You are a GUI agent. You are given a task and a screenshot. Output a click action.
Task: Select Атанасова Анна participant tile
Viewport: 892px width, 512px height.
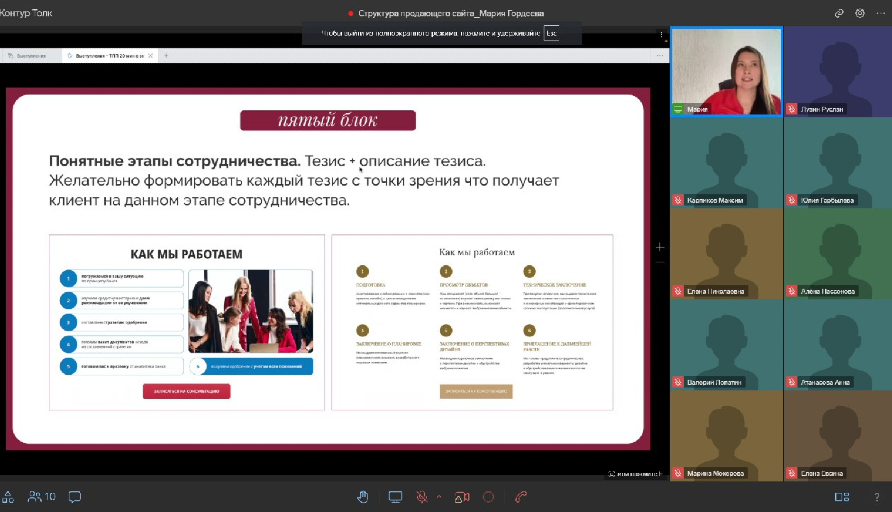coord(838,345)
